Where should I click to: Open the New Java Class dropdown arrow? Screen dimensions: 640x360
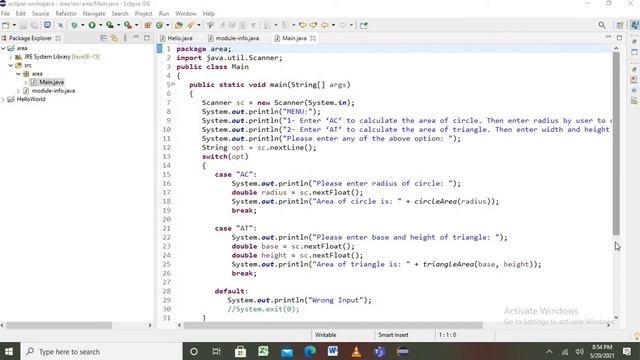tap(167, 25)
